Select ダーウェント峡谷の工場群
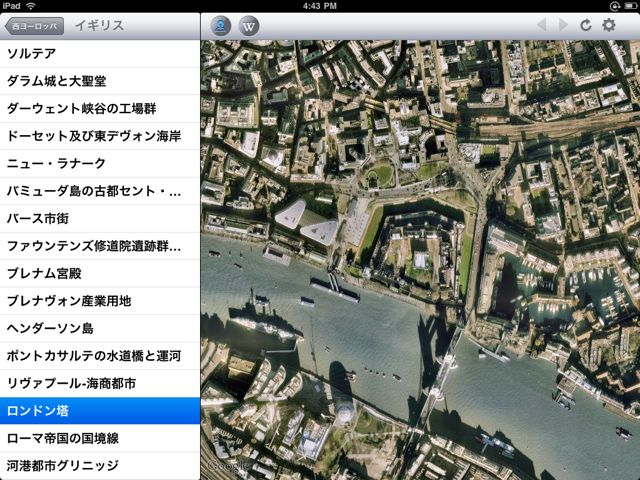 pos(100,108)
